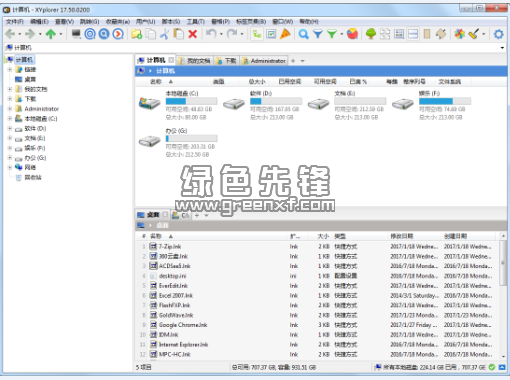Image resolution: width=510 pixels, height=380 pixels.
Task: Switch to the 我的文档 tab
Action: pyautogui.click(x=195, y=61)
